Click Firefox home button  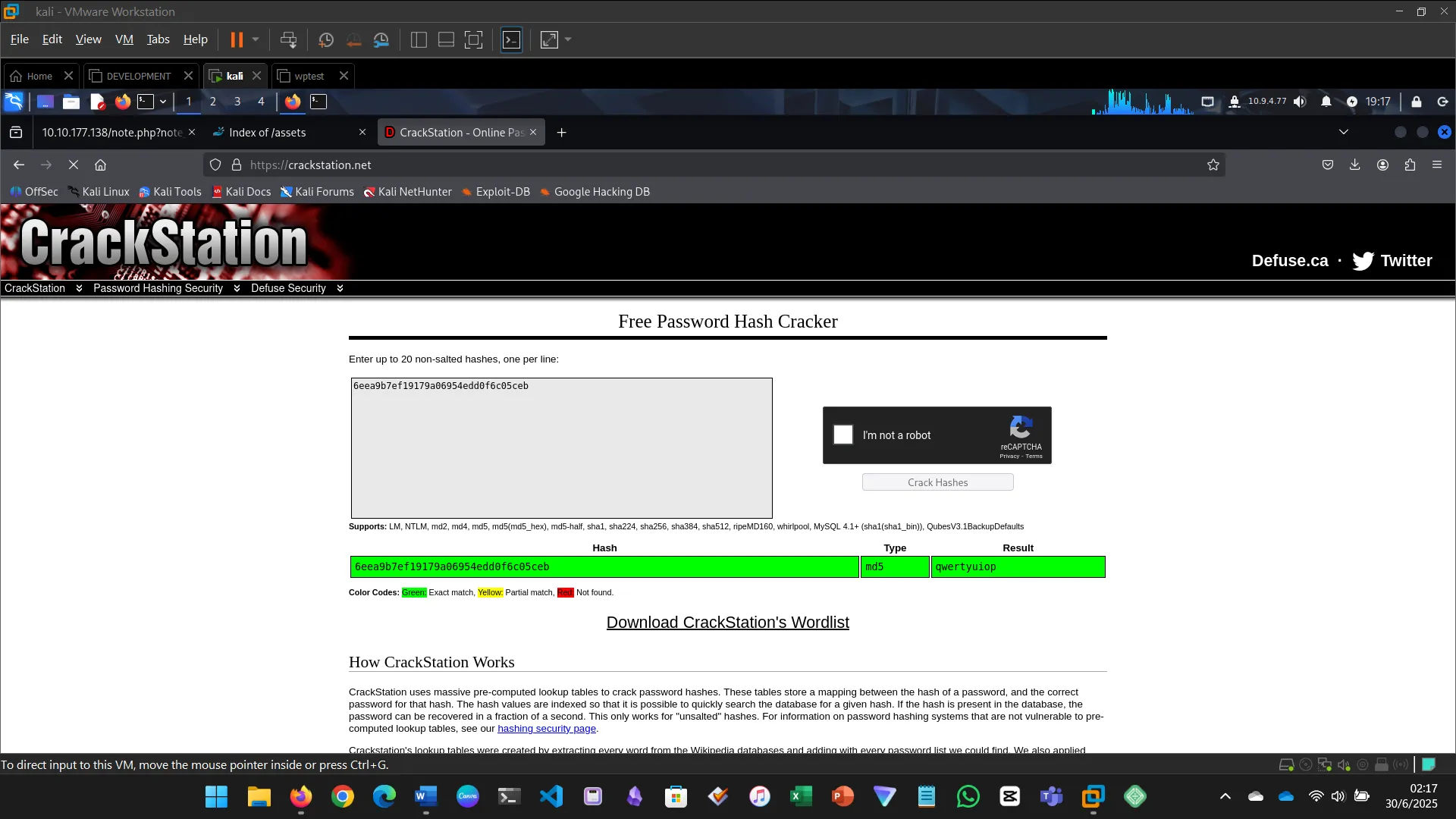click(x=100, y=165)
